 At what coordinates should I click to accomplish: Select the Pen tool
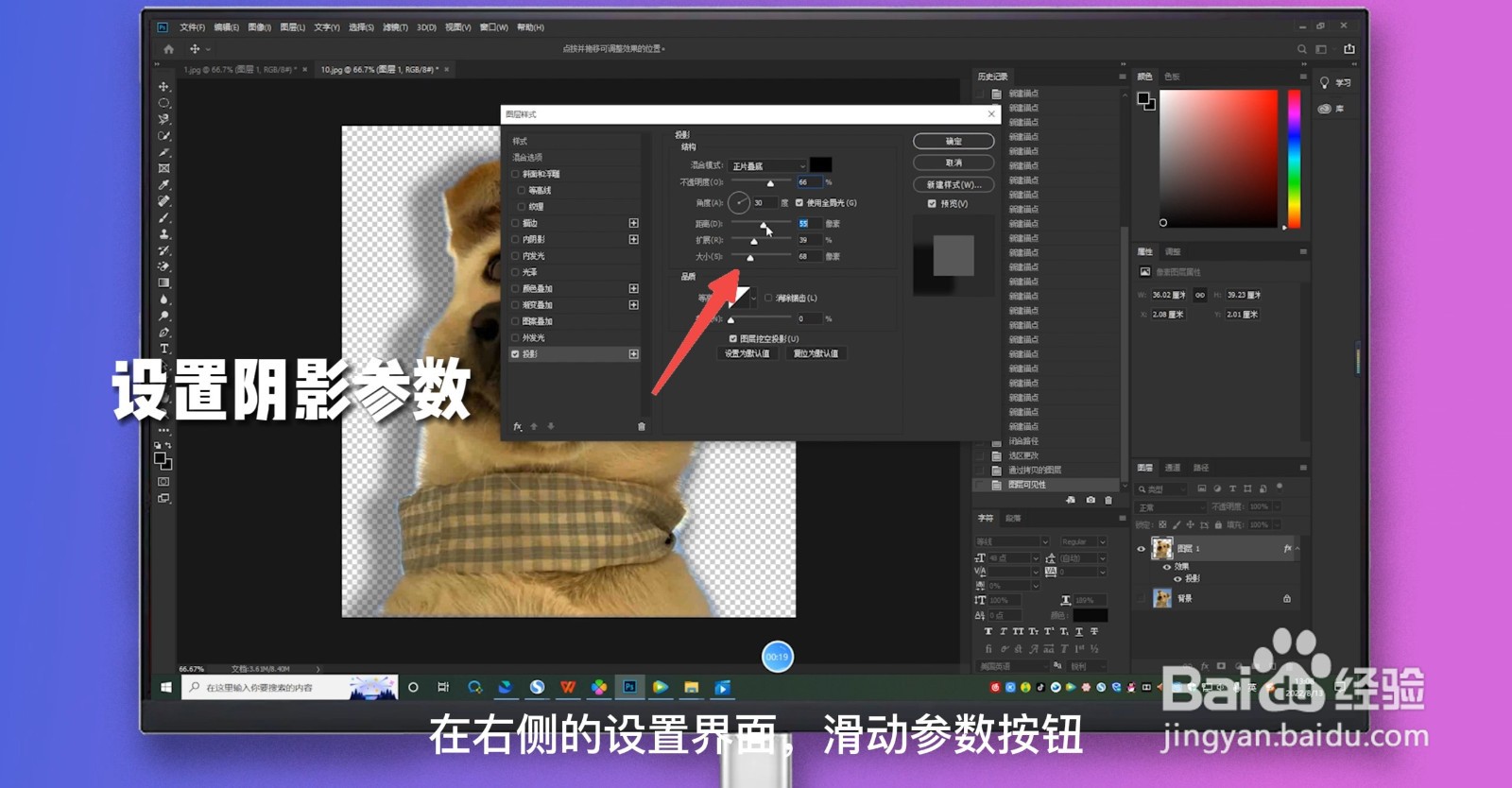(163, 332)
